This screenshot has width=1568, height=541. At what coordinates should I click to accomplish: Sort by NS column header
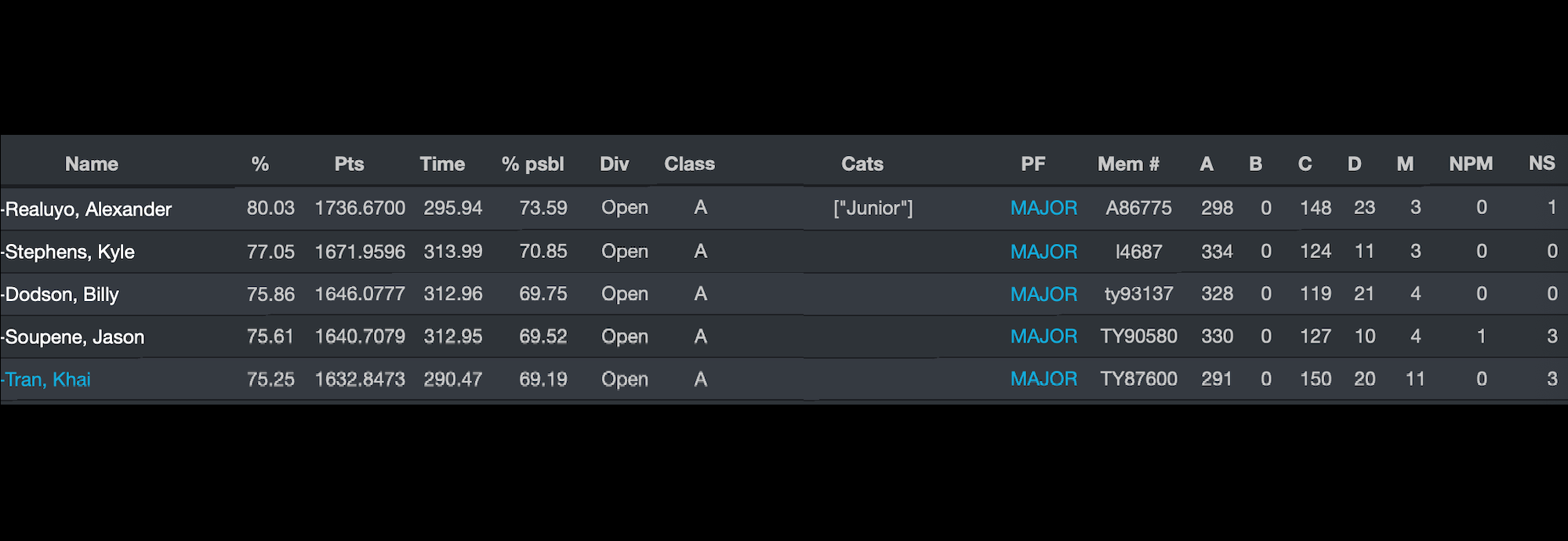point(1541,163)
